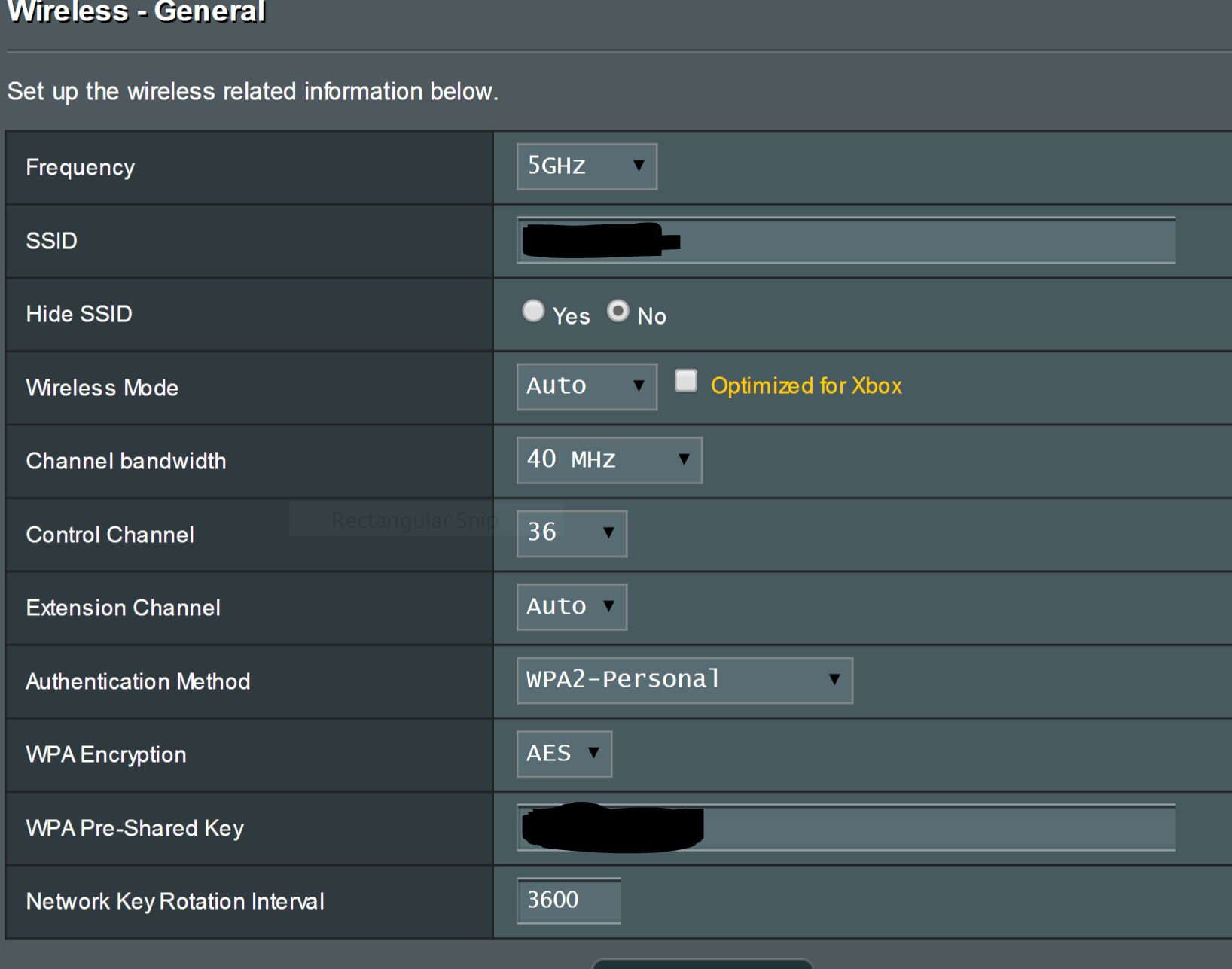Enable the Optimized for Xbox checkbox
Viewport: 1232px width, 969px height.
tap(686, 381)
